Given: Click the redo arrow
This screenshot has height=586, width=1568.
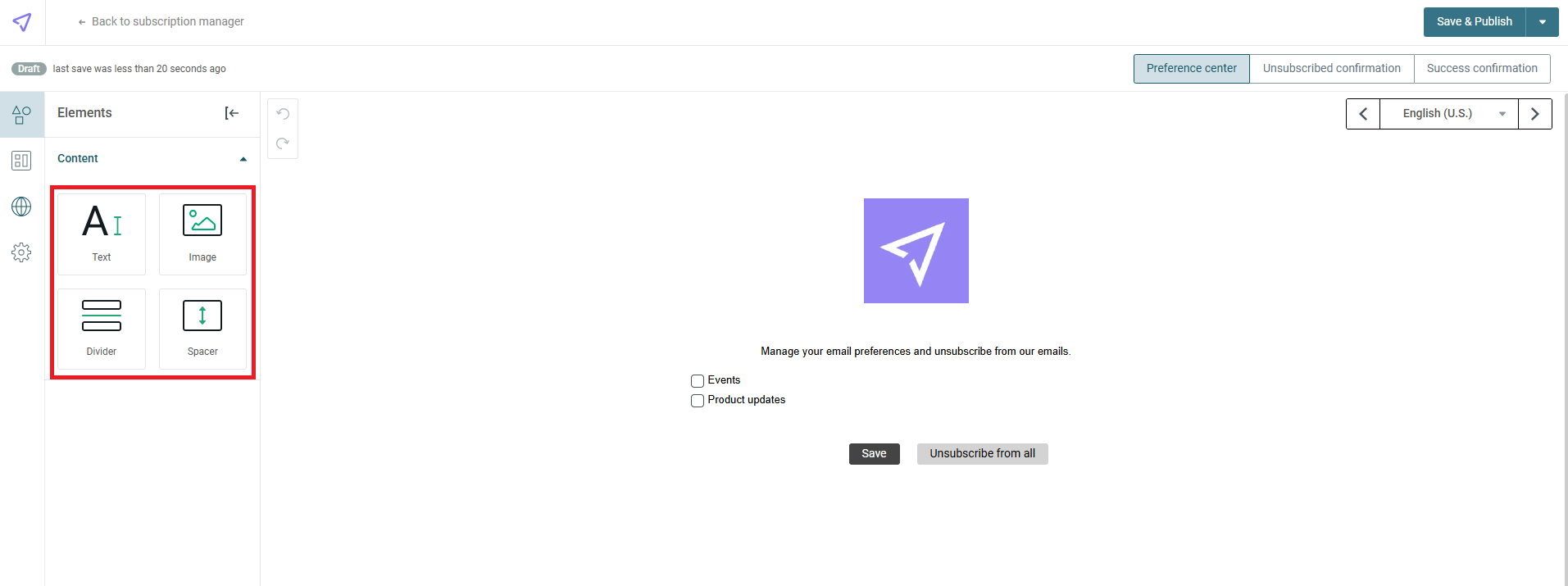Looking at the screenshot, I should [x=283, y=143].
